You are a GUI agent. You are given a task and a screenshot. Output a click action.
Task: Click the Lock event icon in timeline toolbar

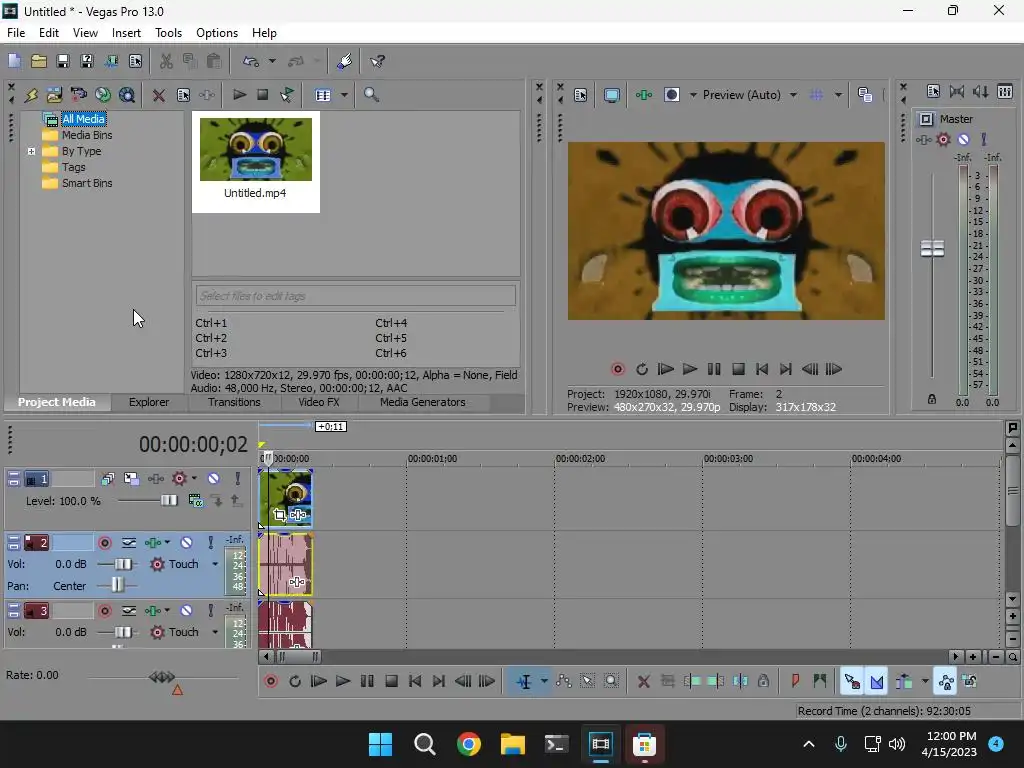click(763, 682)
